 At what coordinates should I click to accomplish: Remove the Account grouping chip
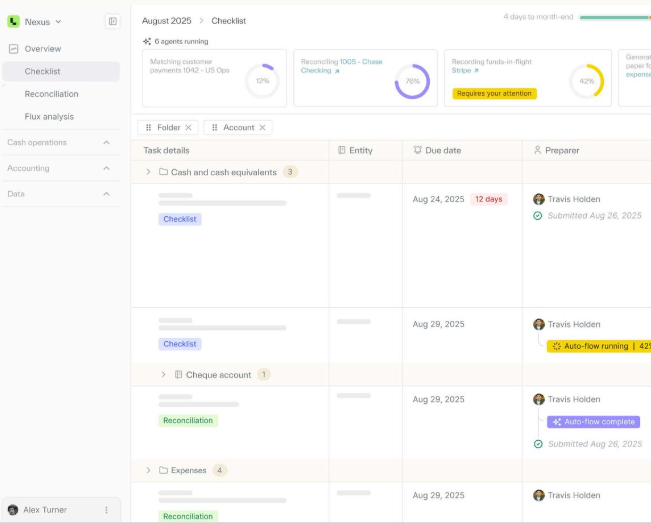[x=263, y=128]
